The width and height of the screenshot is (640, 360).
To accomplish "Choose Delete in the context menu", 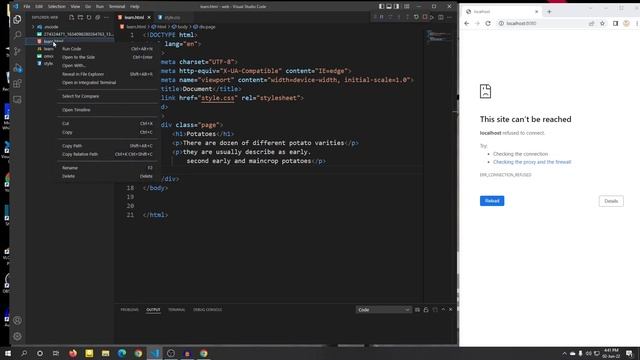I will coord(107,177).
